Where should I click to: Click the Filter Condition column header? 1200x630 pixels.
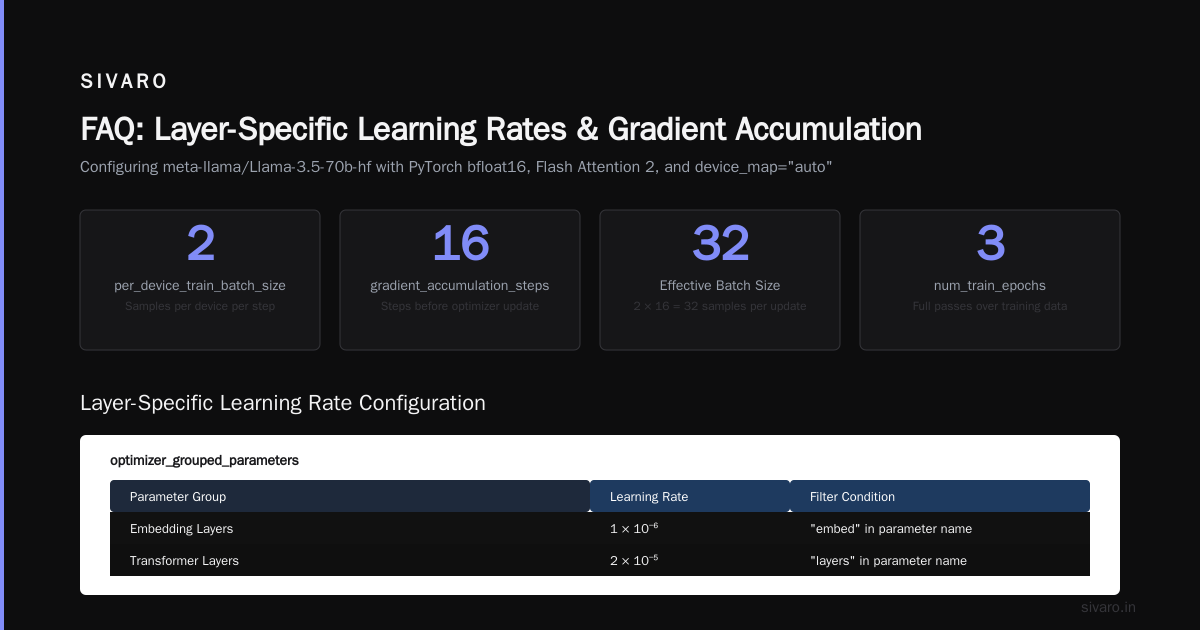940,496
